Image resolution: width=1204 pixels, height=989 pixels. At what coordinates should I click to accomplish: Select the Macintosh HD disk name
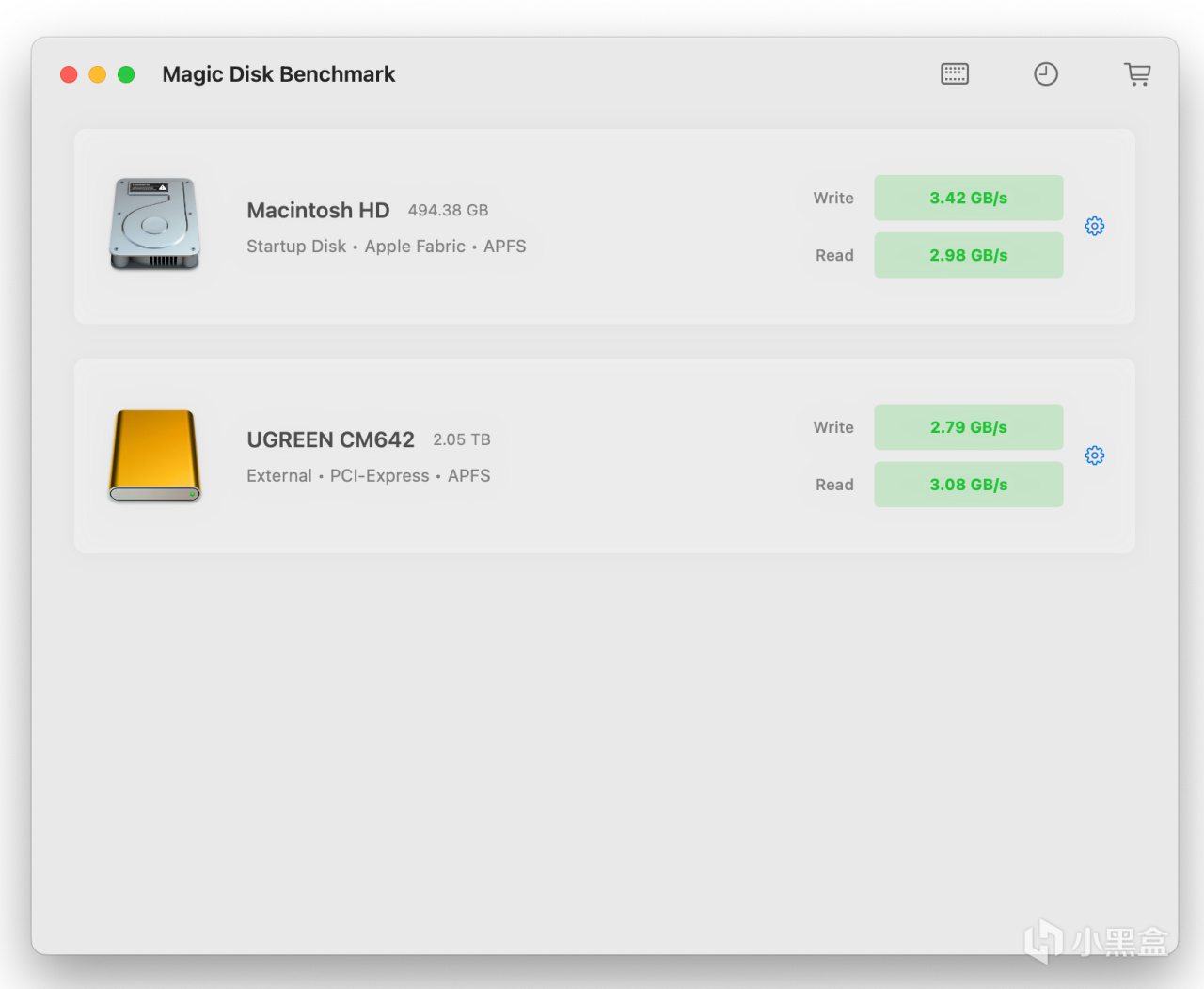pyautogui.click(x=318, y=211)
